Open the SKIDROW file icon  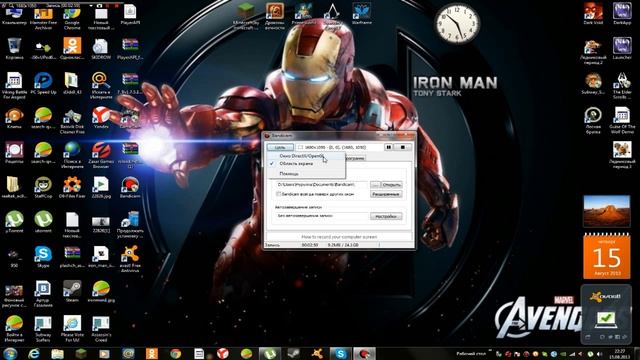pyautogui.click(x=101, y=49)
